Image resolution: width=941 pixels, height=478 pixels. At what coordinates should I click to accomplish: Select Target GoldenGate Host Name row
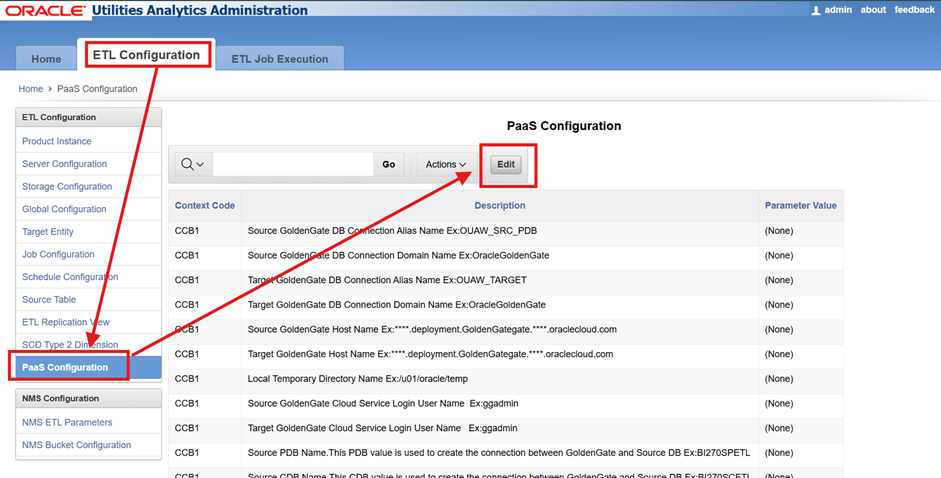(505, 354)
